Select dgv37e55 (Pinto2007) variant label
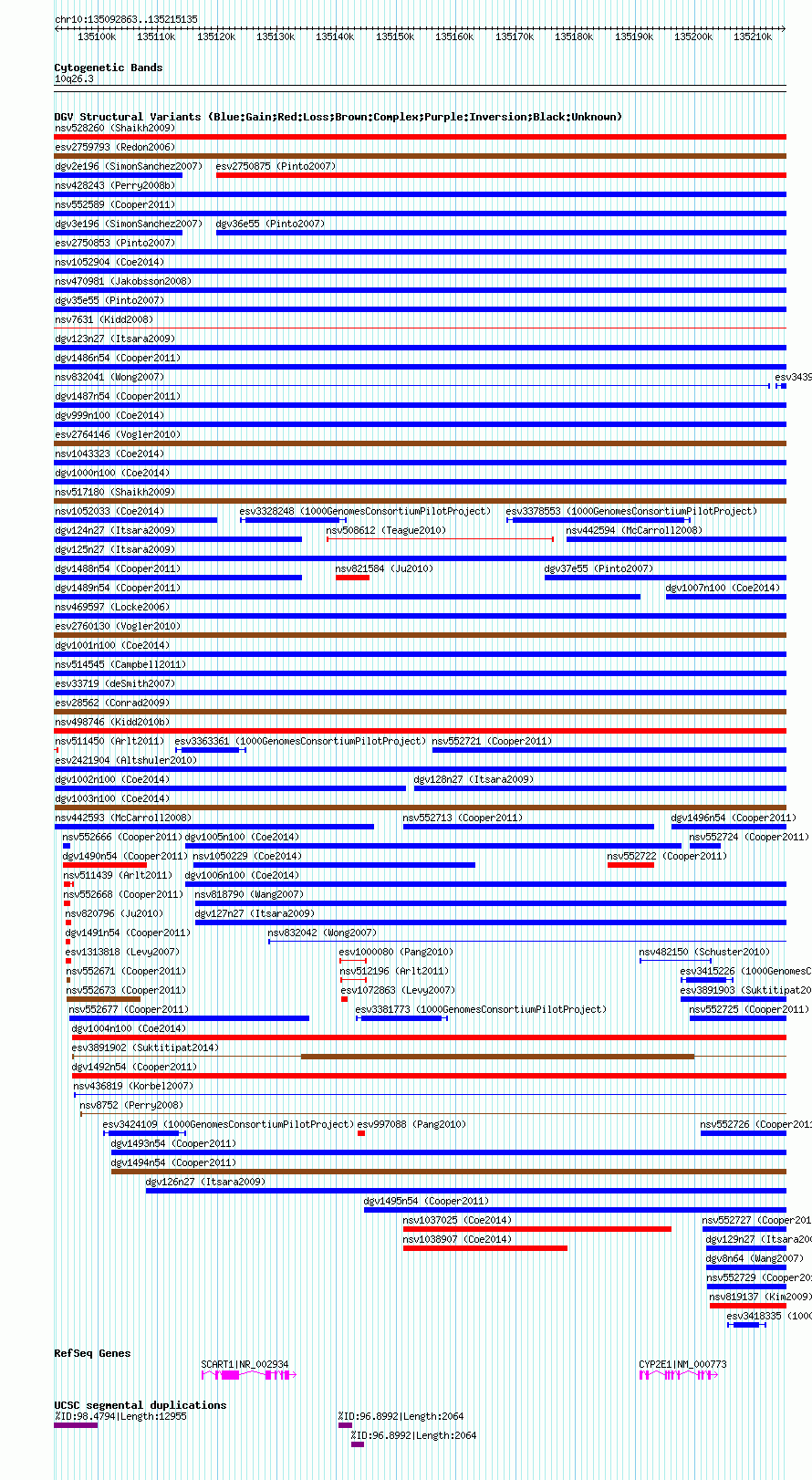This screenshot has width=812, height=1480. pos(599,568)
